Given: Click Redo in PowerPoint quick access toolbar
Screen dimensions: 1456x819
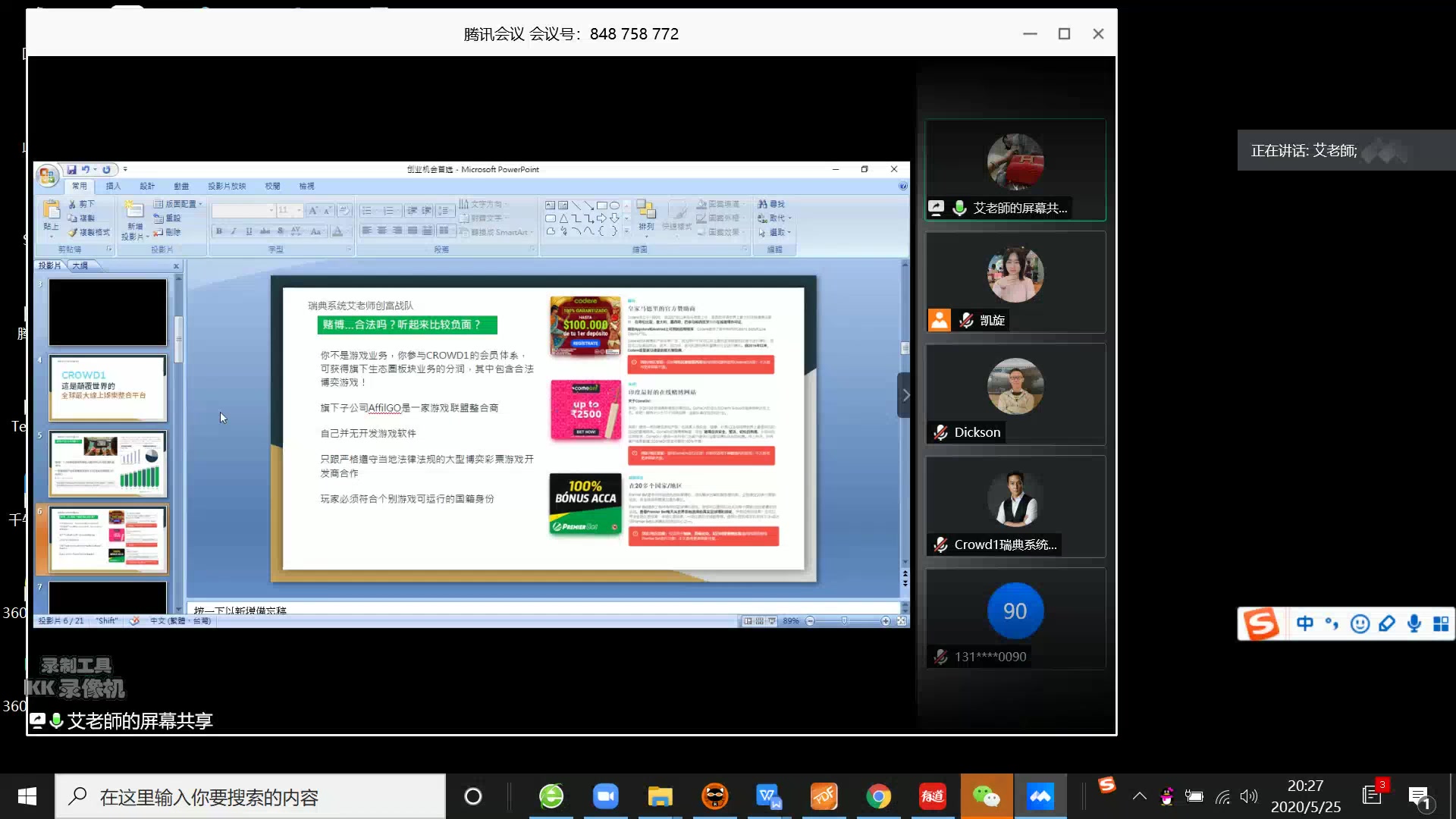Looking at the screenshot, I should 106,170.
